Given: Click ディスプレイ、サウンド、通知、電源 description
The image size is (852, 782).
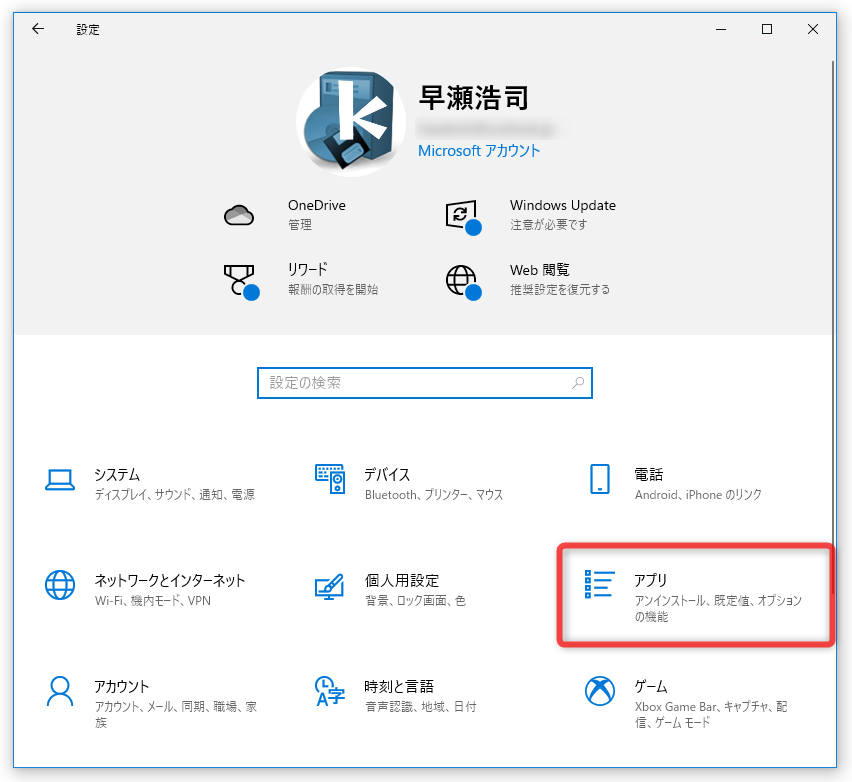Looking at the screenshot, I should tap(174, 495).
